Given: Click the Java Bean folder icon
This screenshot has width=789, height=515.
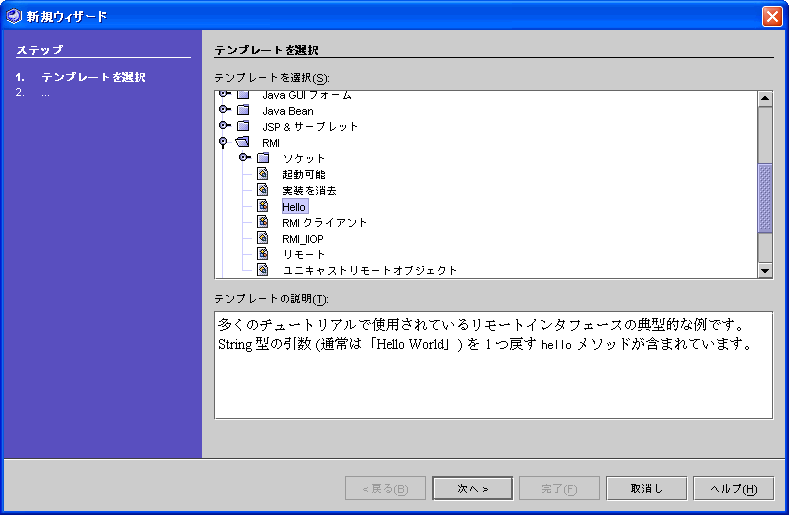Looking at the screenshot, I should (x=243, y=111).
